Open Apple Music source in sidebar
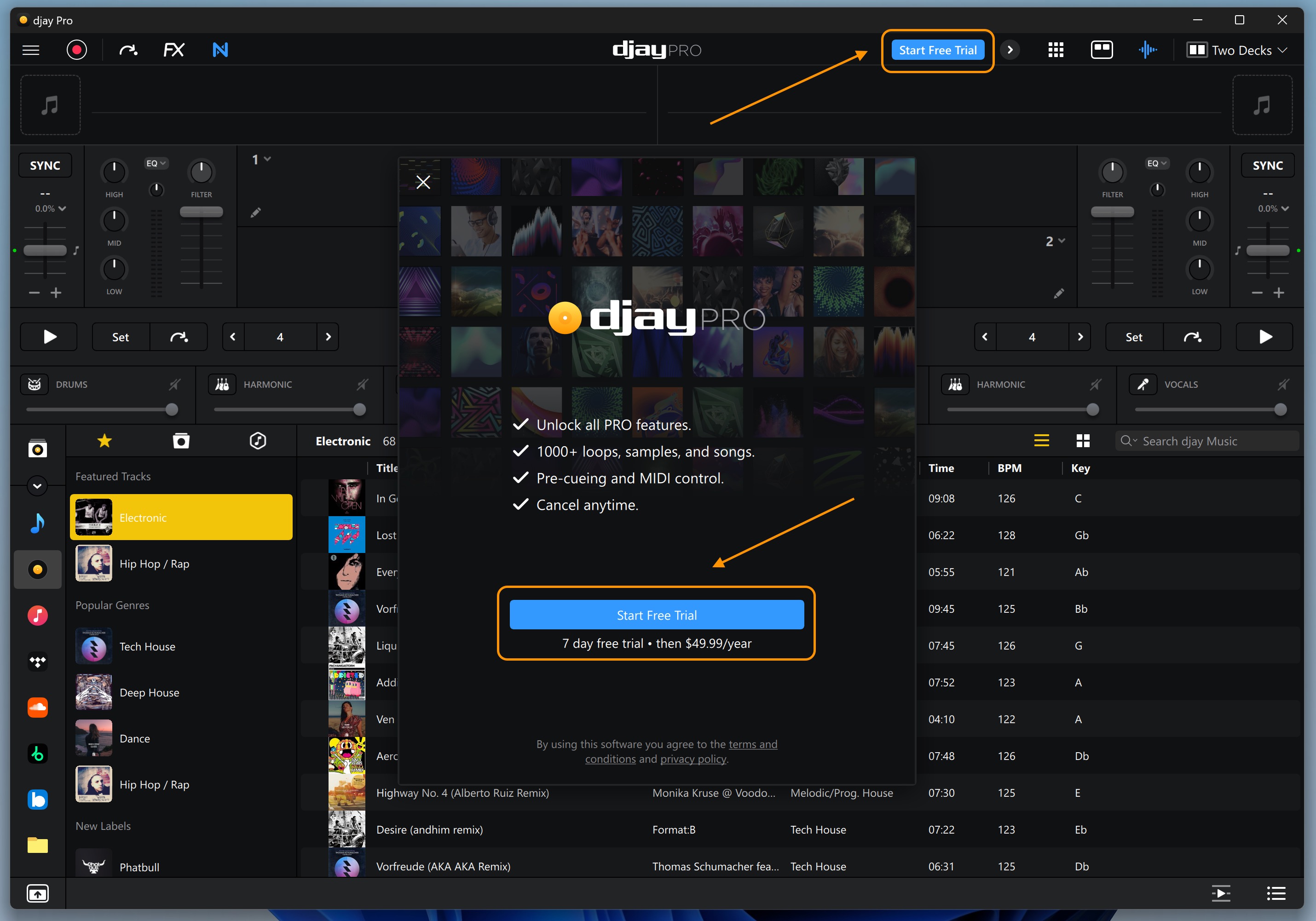1316x921 pixels. (37, 616)
